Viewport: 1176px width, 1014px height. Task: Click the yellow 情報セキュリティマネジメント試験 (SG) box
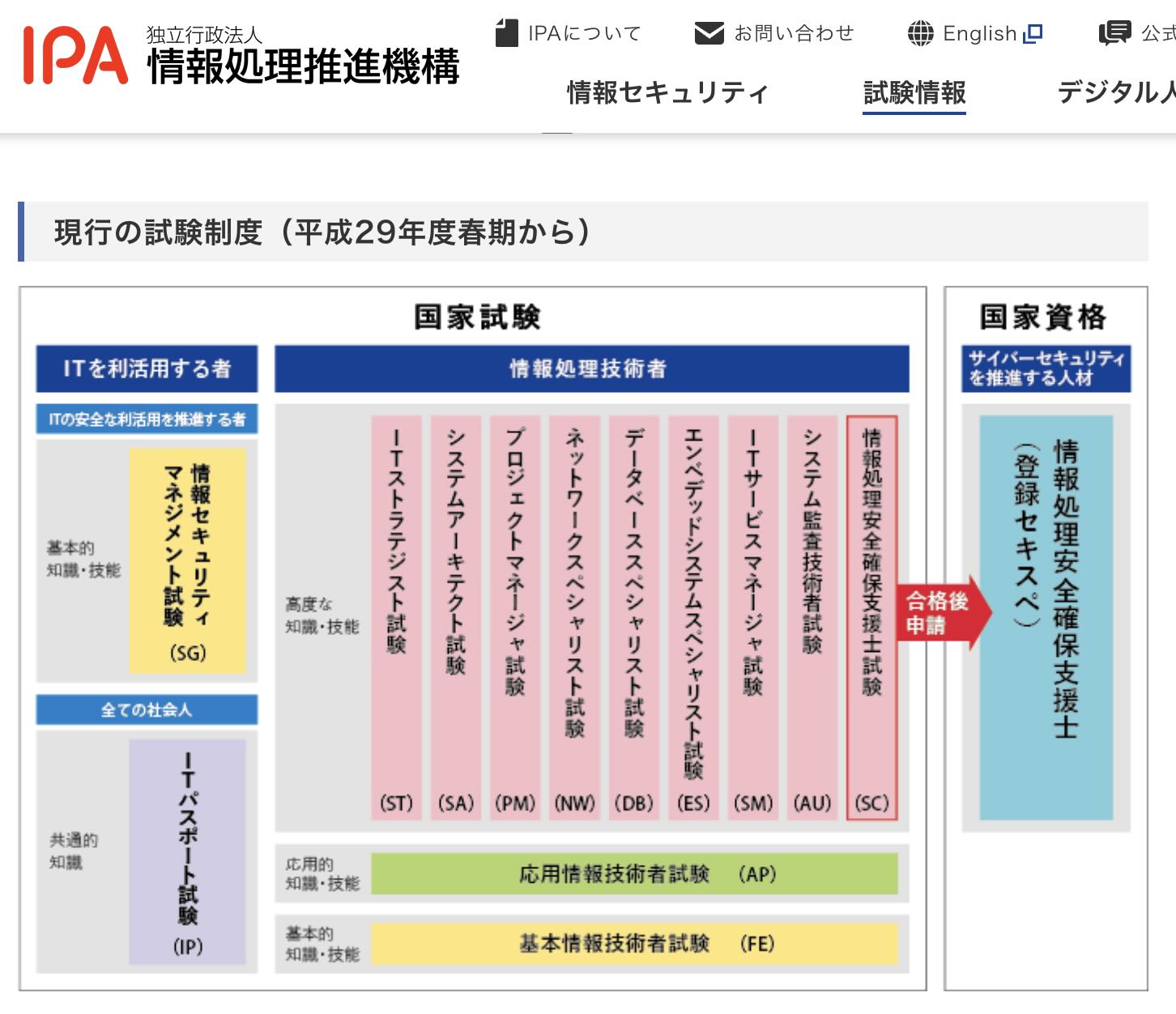pos(188,561)
